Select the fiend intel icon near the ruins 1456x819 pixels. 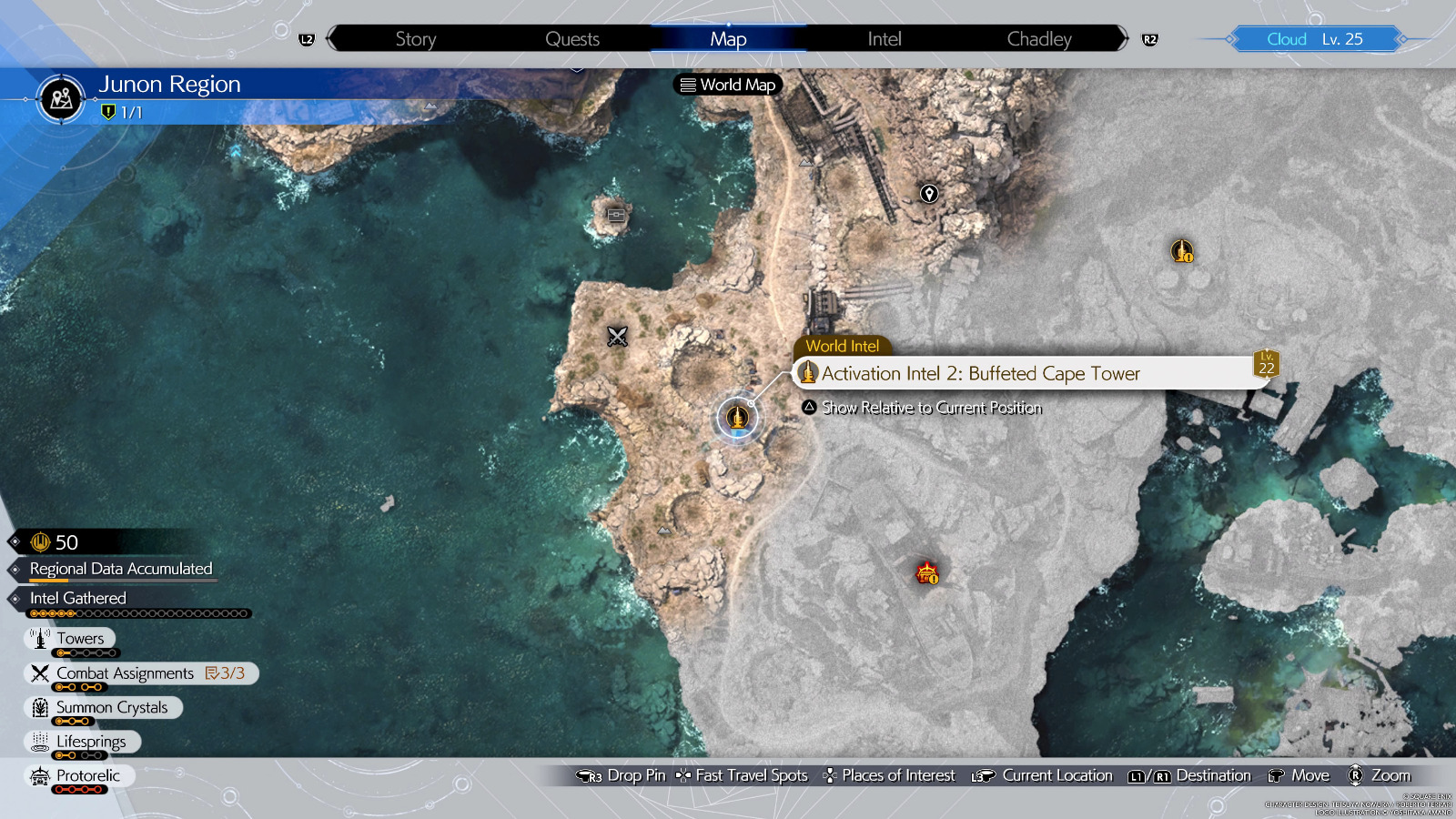926,572
